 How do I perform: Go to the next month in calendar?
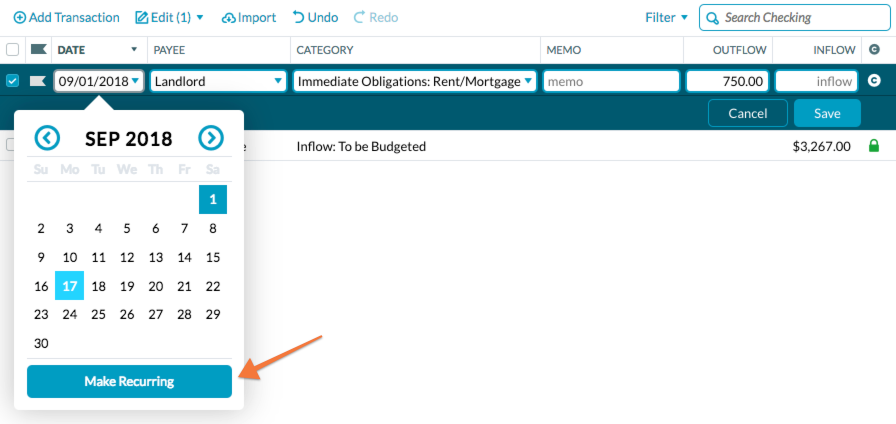click(x=211, y=138)
